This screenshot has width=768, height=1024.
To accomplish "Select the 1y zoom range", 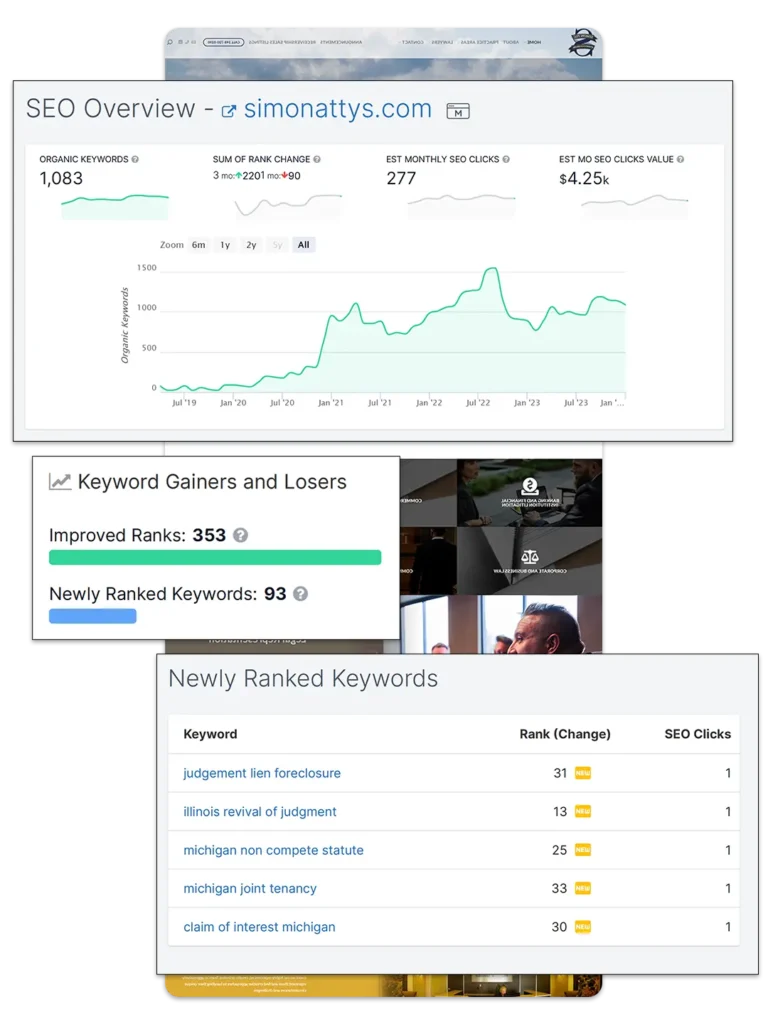I will point(225,245).
